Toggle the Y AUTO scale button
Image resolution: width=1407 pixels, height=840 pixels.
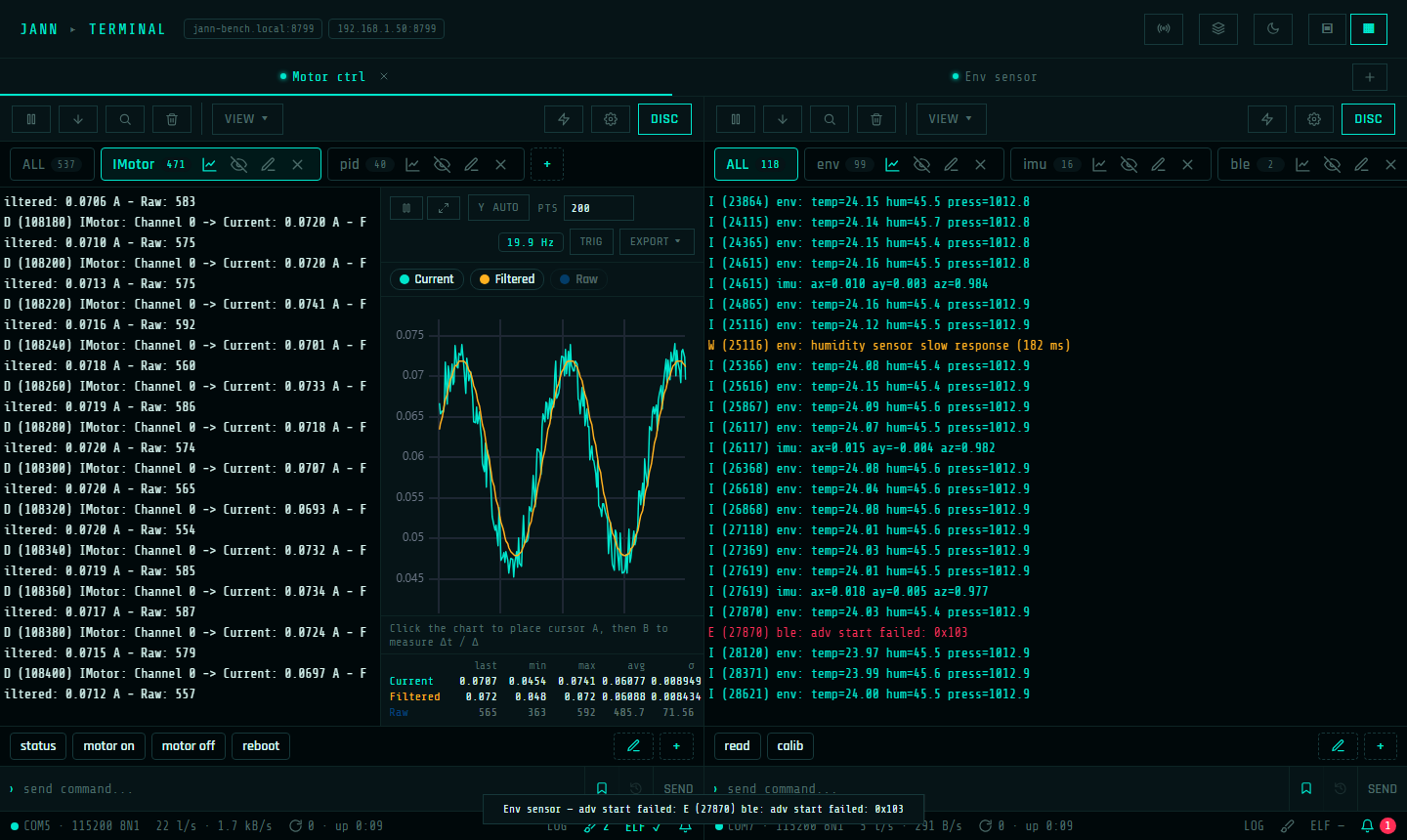click(498, 207)
